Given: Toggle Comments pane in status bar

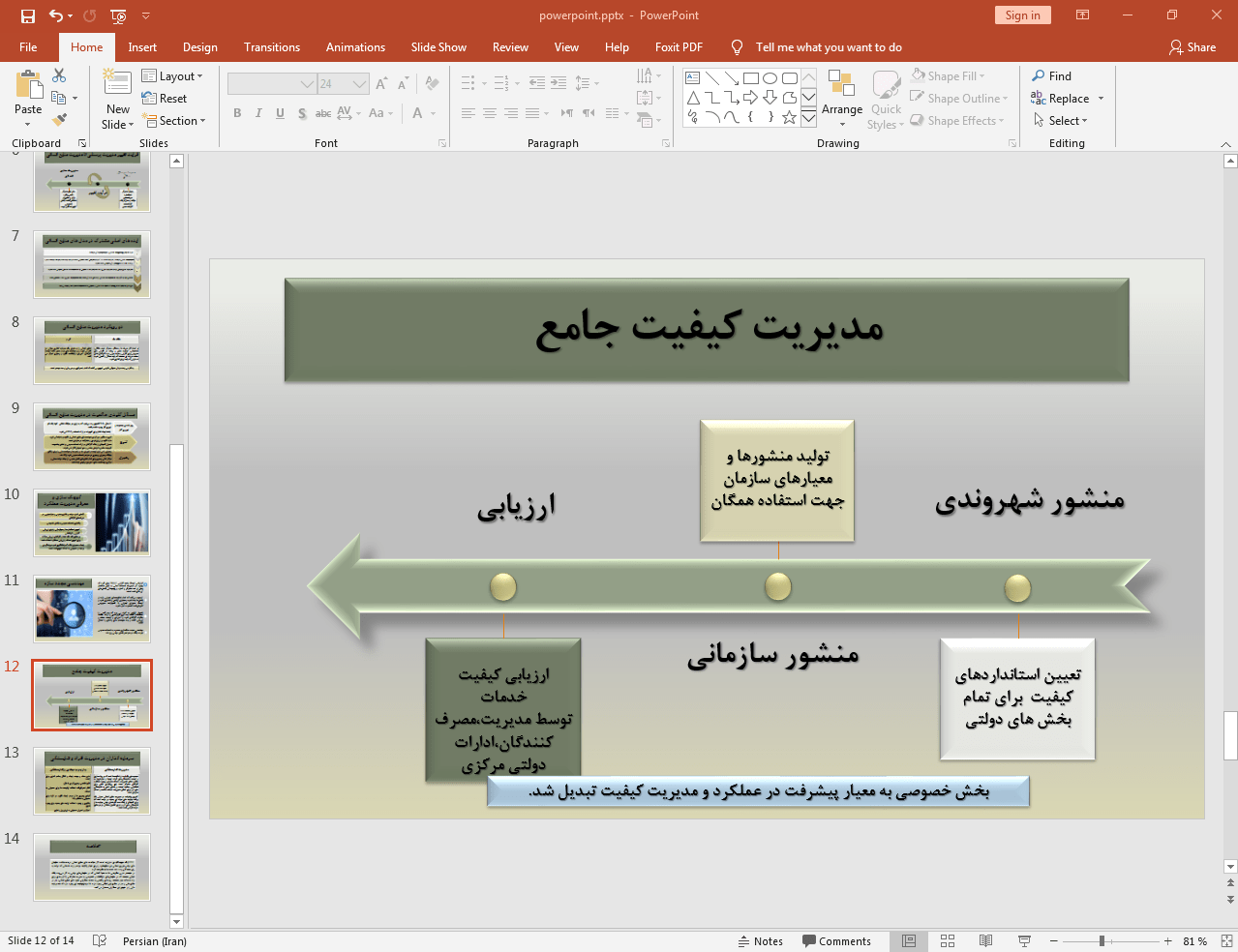Looking at the screenshot, I should 836,941.
